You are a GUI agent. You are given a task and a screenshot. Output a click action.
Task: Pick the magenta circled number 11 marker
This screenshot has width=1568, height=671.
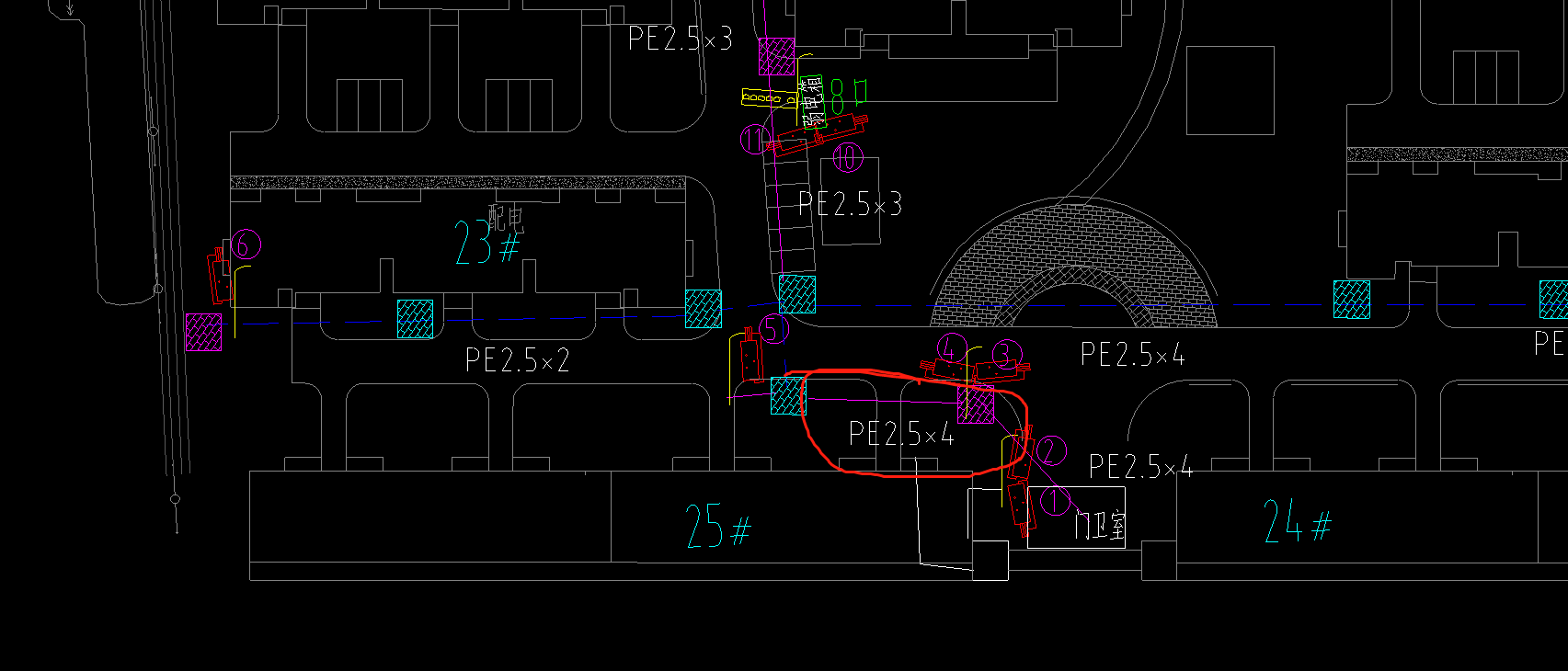(x=755, y=140)
